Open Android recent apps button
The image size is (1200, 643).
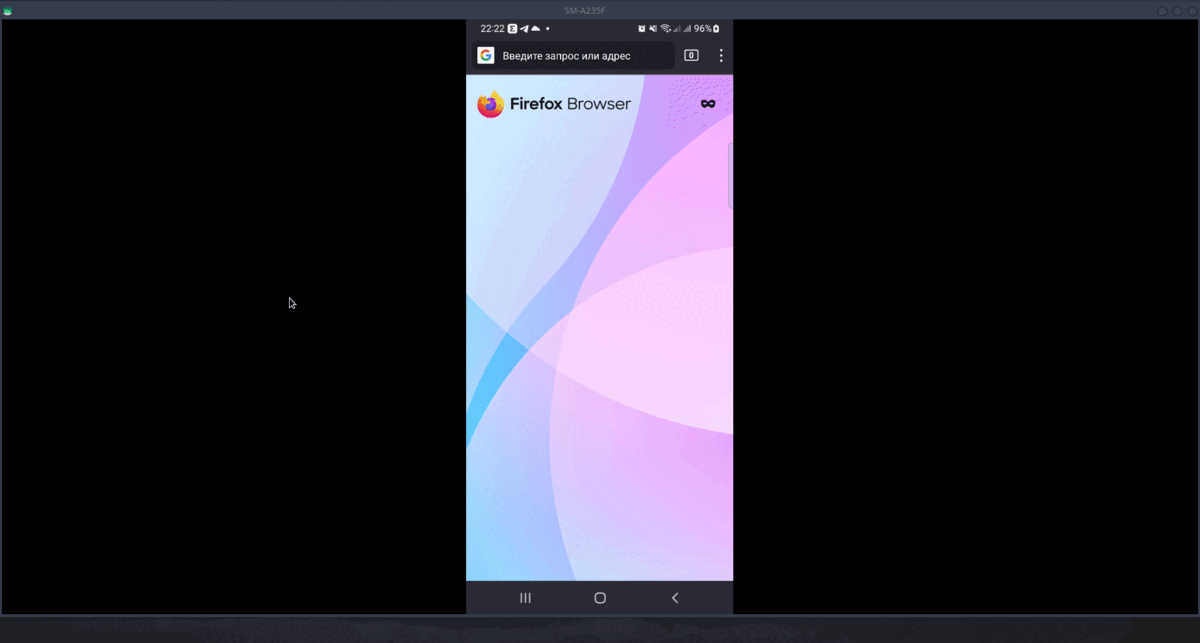[525, 598]
